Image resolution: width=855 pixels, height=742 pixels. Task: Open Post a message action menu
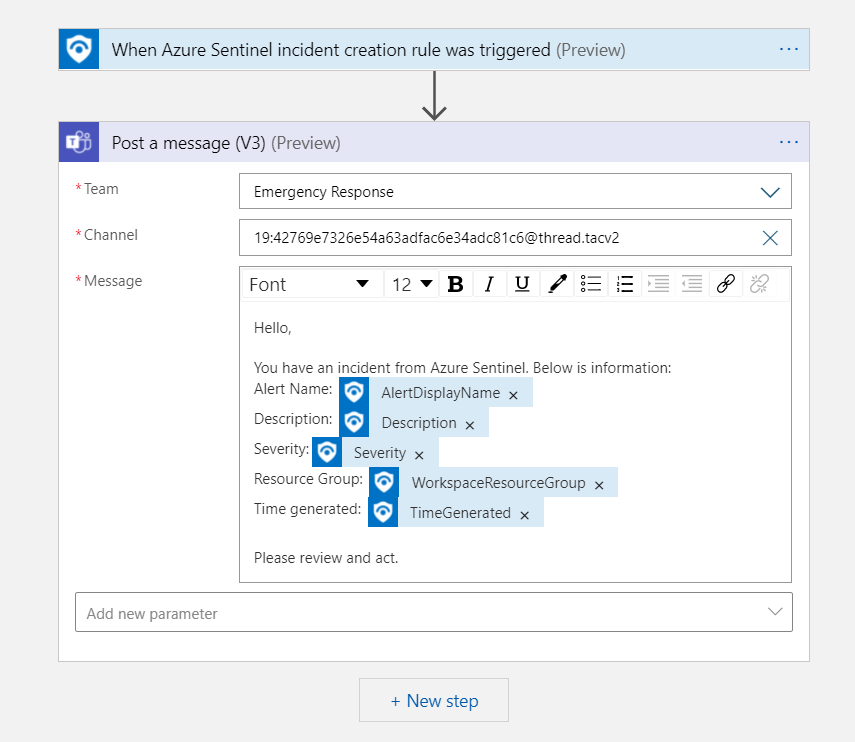point(788,143)
